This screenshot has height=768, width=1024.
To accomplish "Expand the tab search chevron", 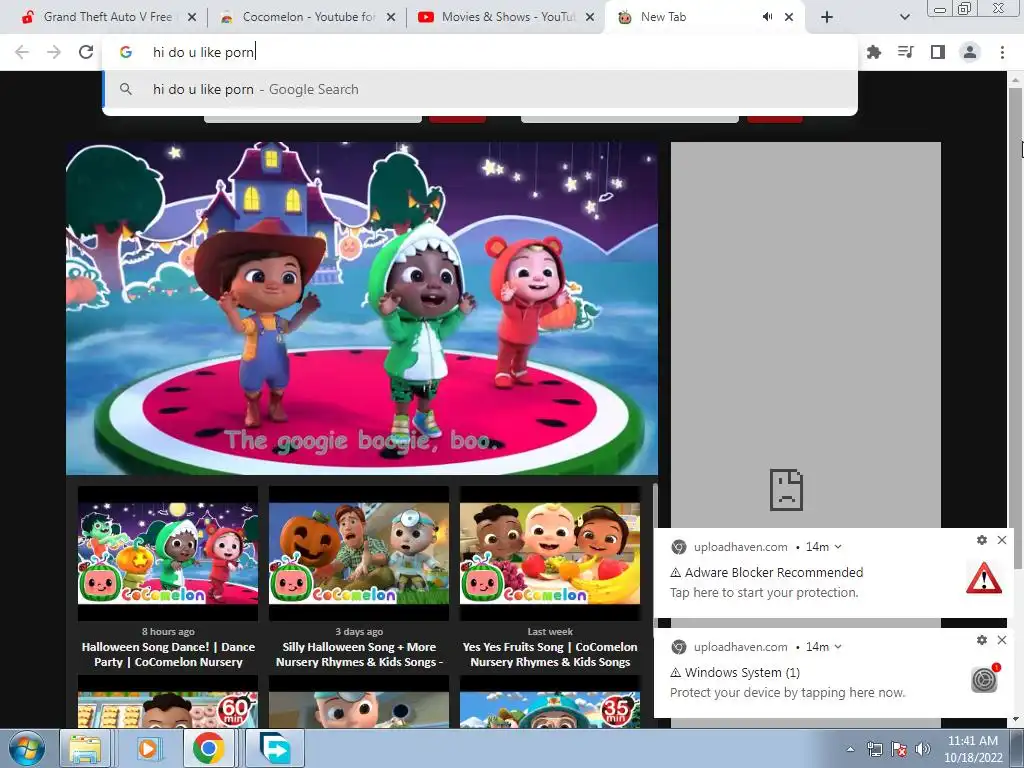I will [x=904, y=17].
